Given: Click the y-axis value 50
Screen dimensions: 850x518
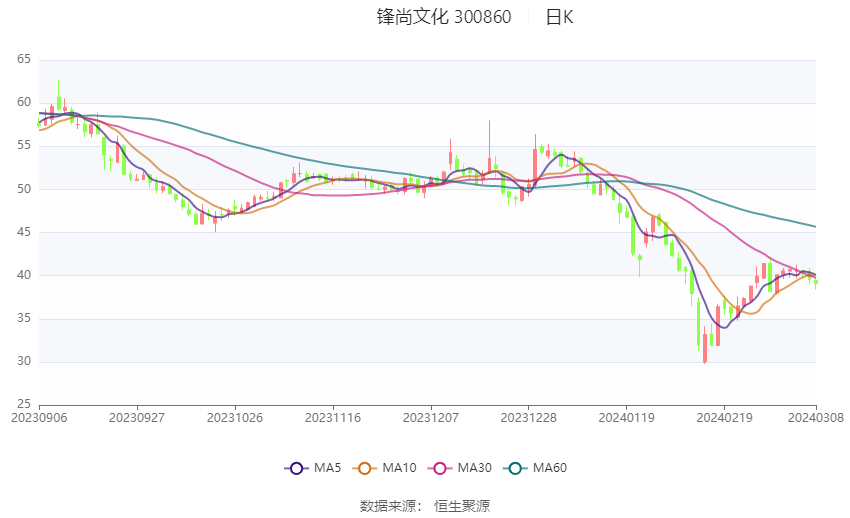Looking at the screenshot, I should 24,189.
